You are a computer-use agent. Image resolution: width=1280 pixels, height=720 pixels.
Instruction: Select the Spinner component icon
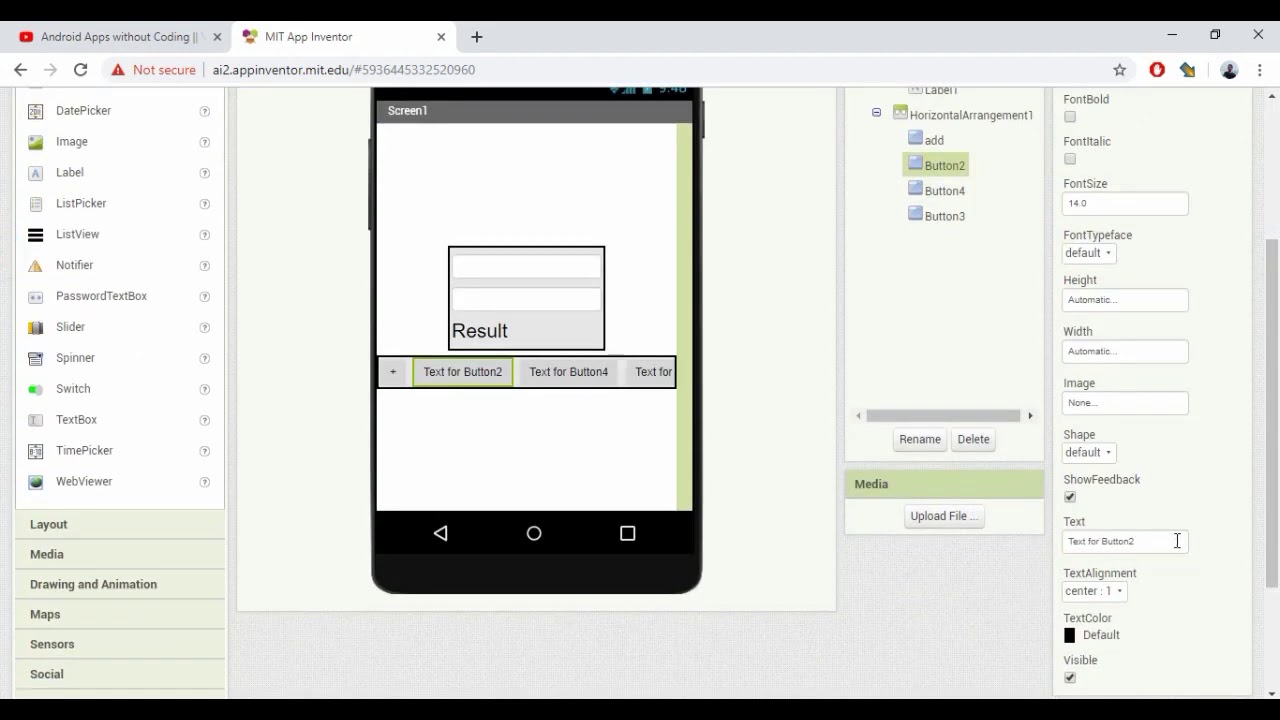point(36,359)
